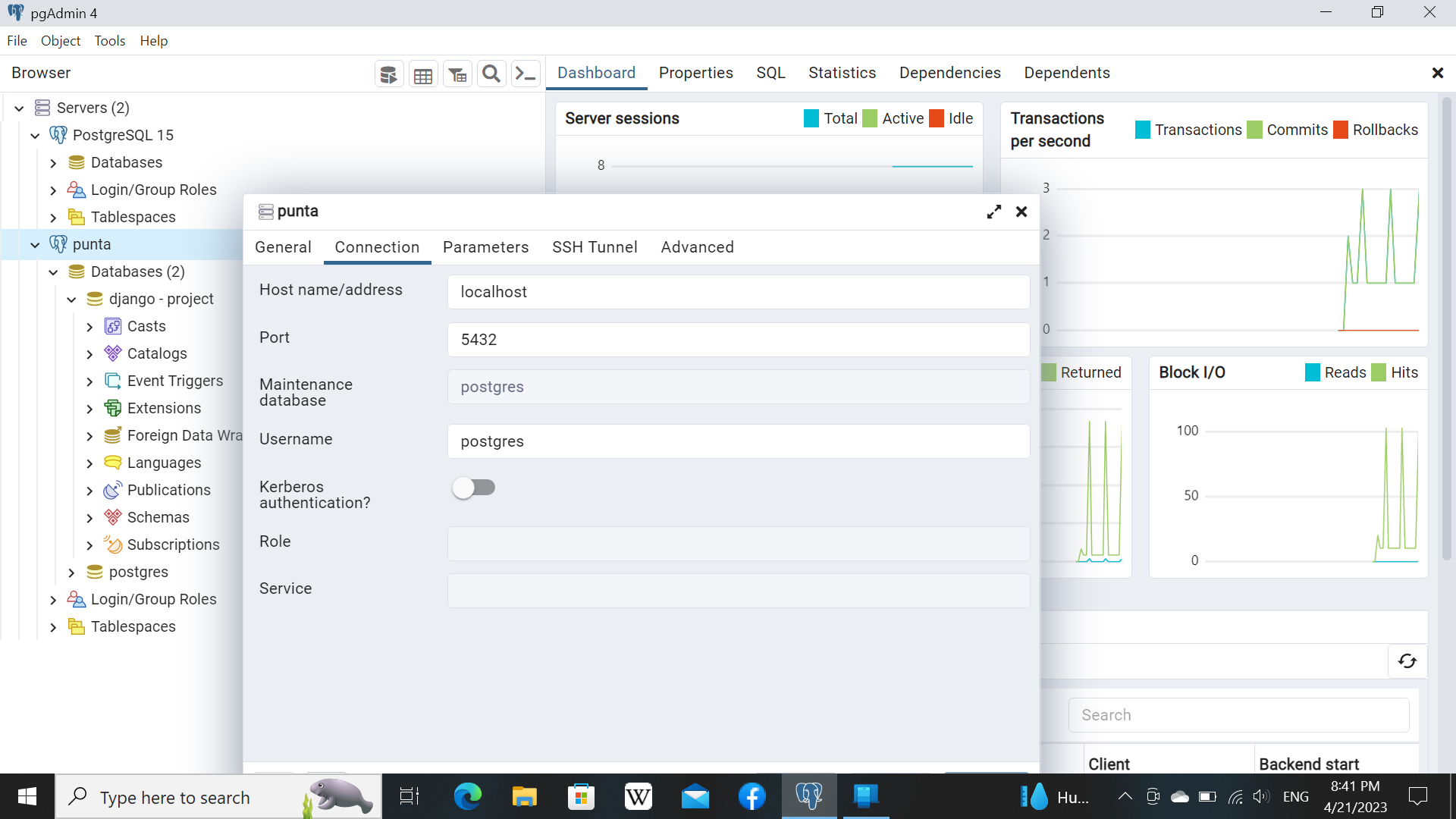Expand the postgres database node

(71, 572)
